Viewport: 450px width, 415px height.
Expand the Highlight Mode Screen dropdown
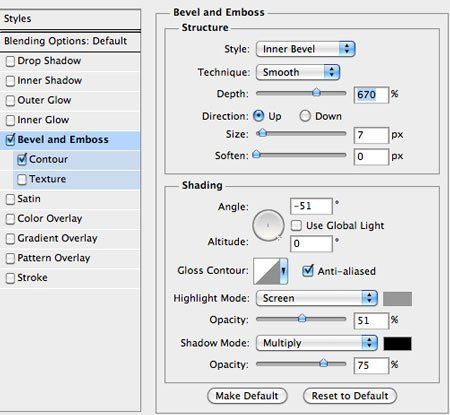pos(317,298)
